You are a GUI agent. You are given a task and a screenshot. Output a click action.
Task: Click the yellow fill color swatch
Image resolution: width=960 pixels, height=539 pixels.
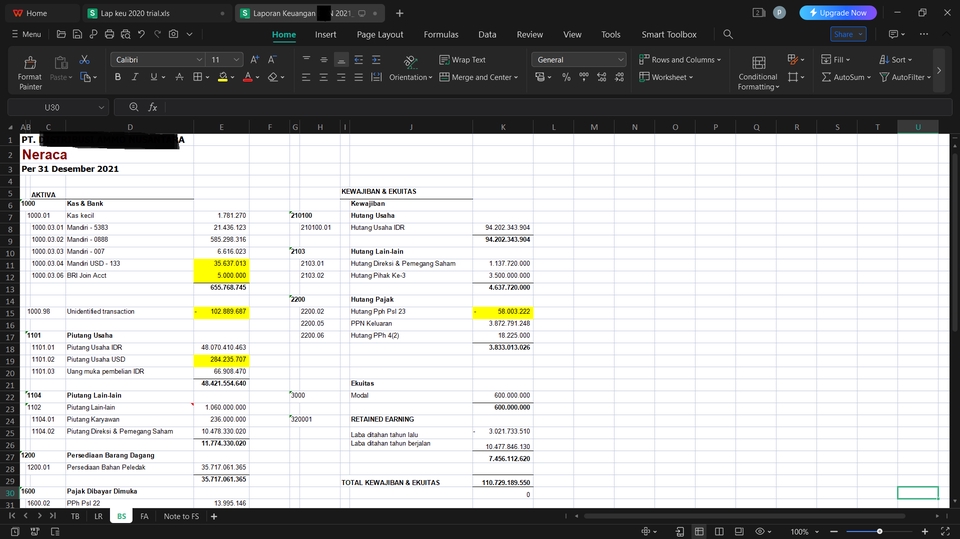click(223, 77)
